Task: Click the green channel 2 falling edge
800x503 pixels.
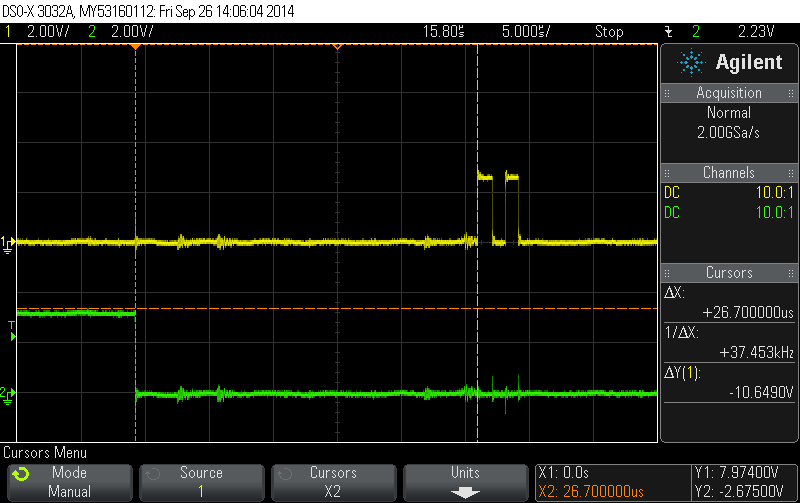Action: point(136,352)
